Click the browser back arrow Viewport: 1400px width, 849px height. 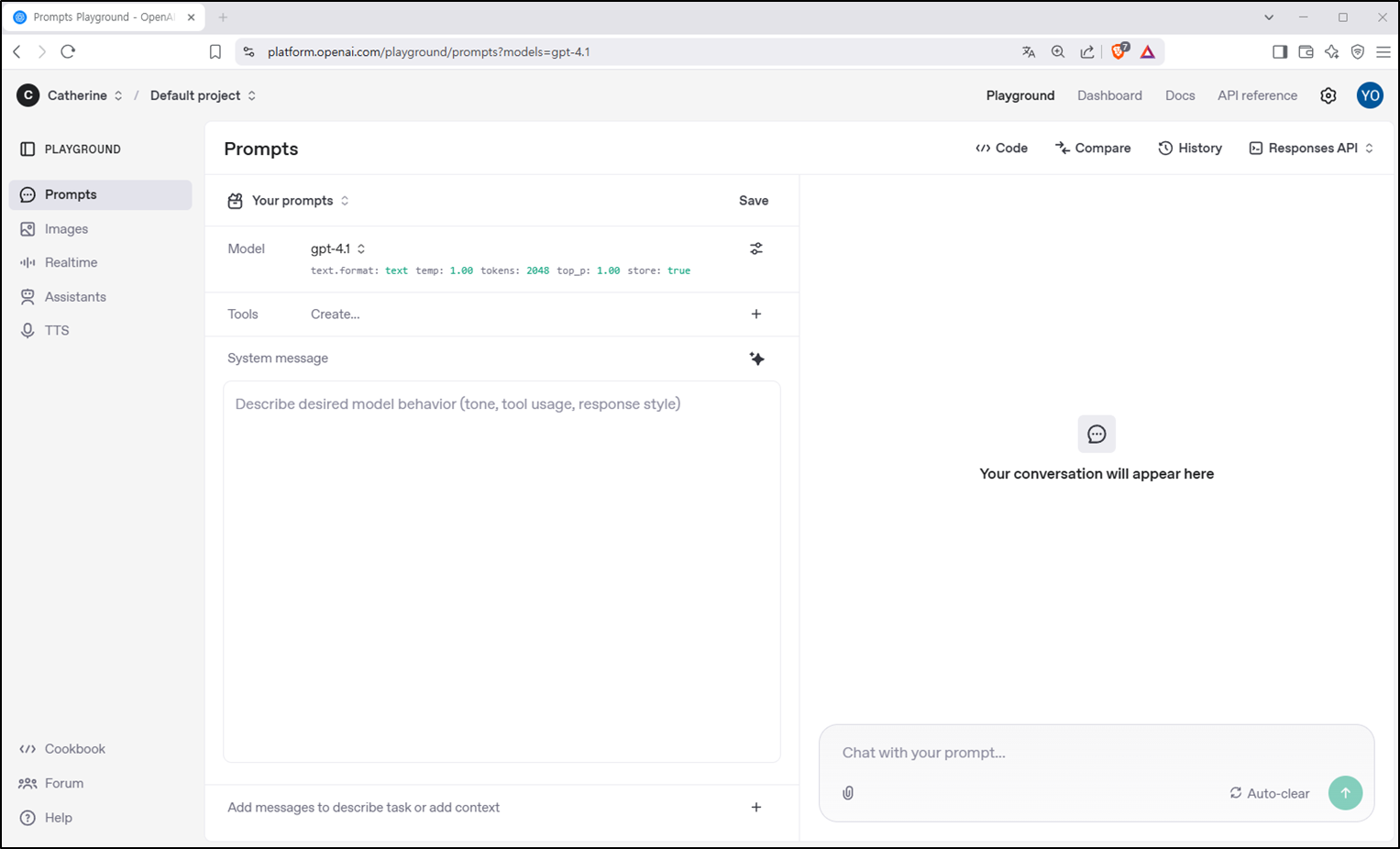click(x=17, y=51)
